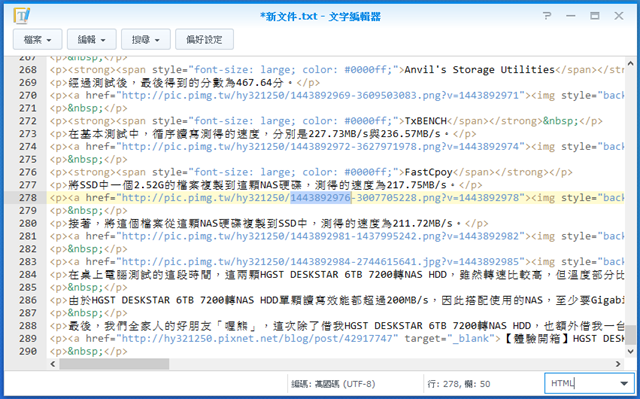Open the 檔案 dropdown menu
The width and height of the screenshot is (640, 399).
(x=38, y=40)
